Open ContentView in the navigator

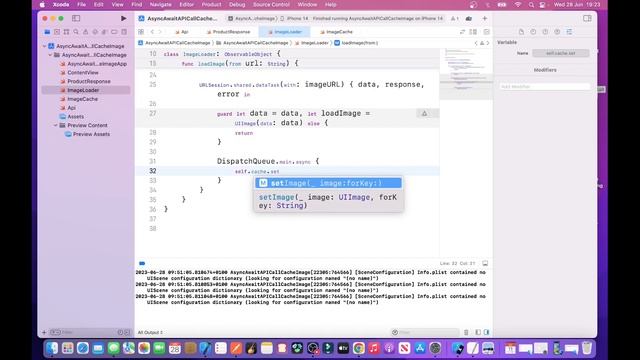[x=83, y=73]
